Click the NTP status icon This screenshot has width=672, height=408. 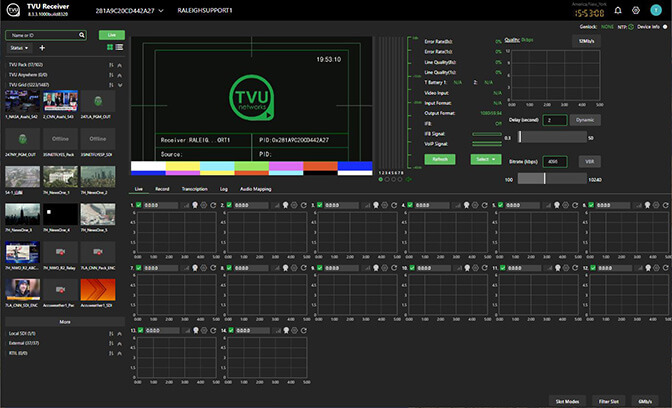[x=631, y=27]
